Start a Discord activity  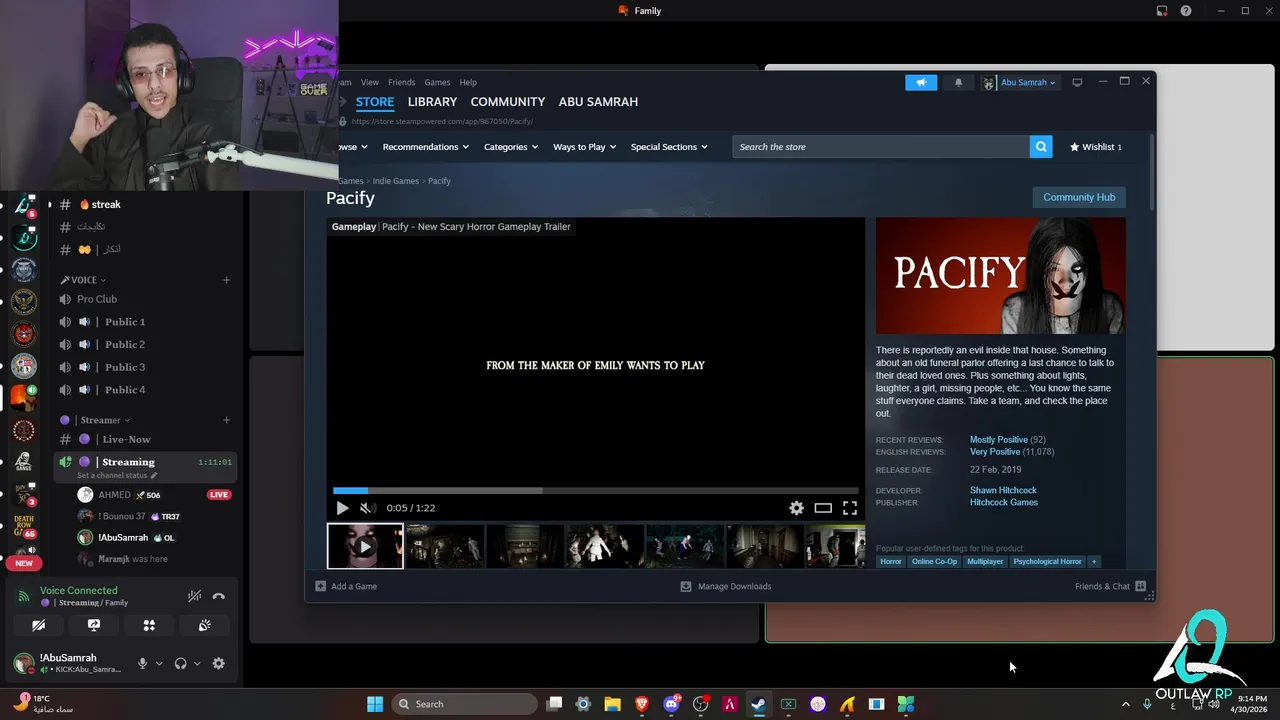(149, 625)
